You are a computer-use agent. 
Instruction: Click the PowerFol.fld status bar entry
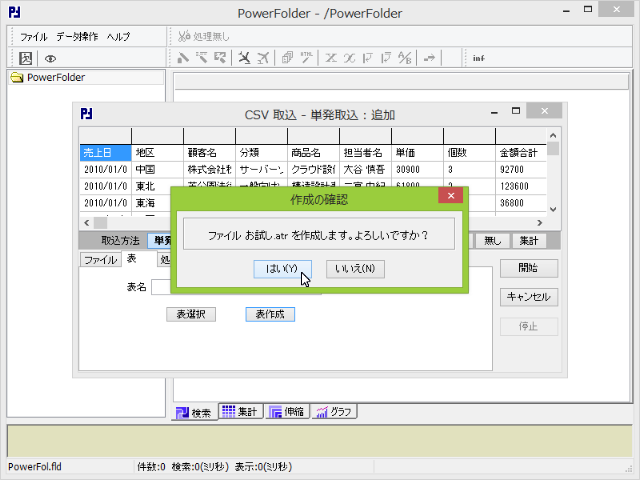(x=35, y=467)
